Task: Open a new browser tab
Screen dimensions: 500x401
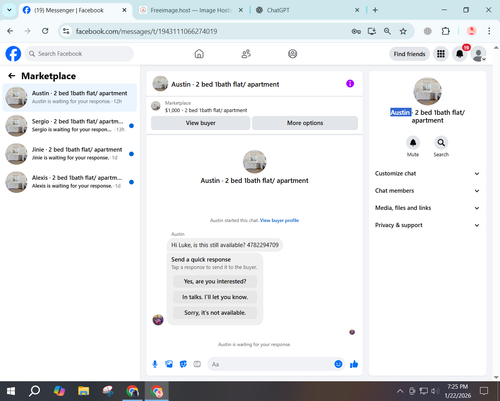Action: 375,10
